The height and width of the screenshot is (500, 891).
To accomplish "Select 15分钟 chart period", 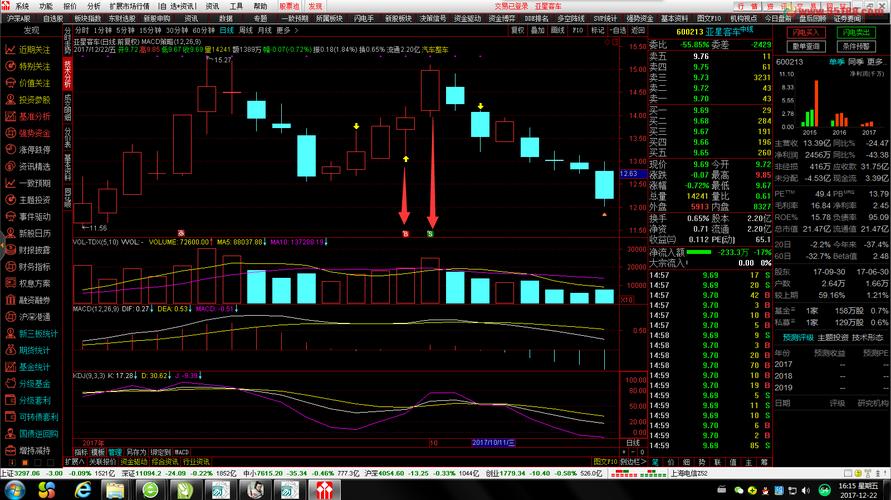I will pos(150,30).
